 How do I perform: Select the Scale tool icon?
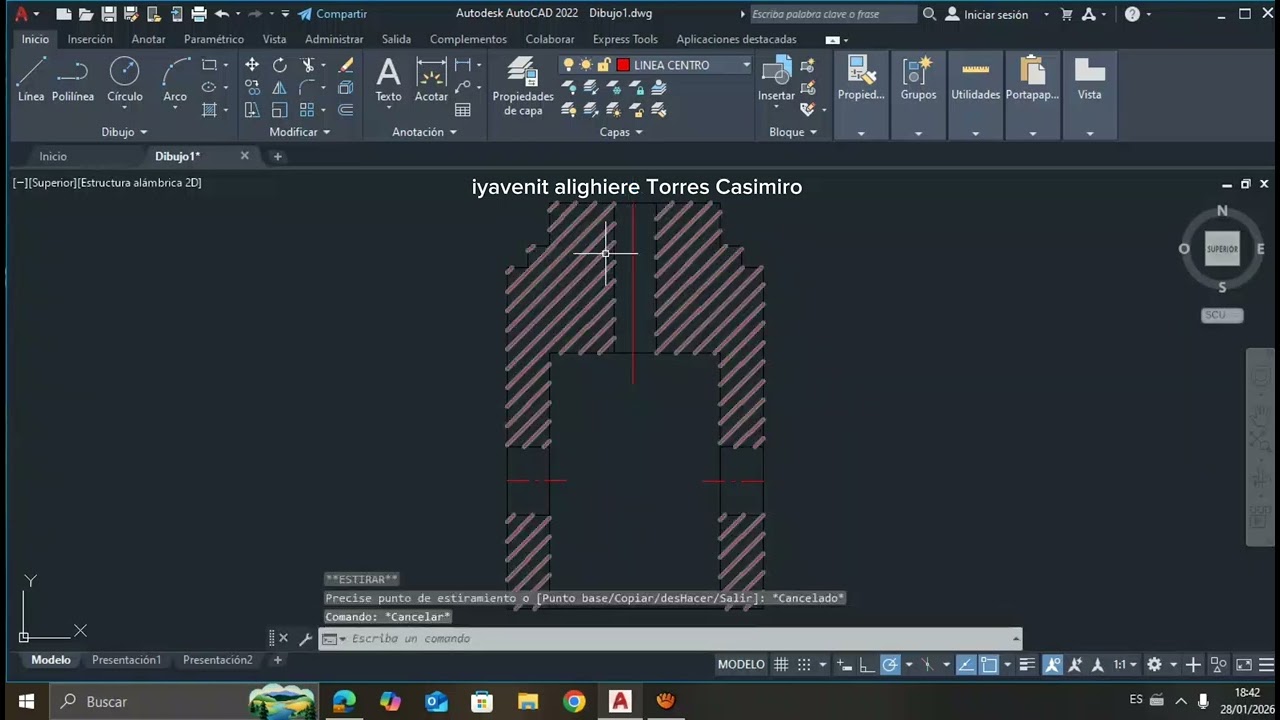tap(280, 110)
